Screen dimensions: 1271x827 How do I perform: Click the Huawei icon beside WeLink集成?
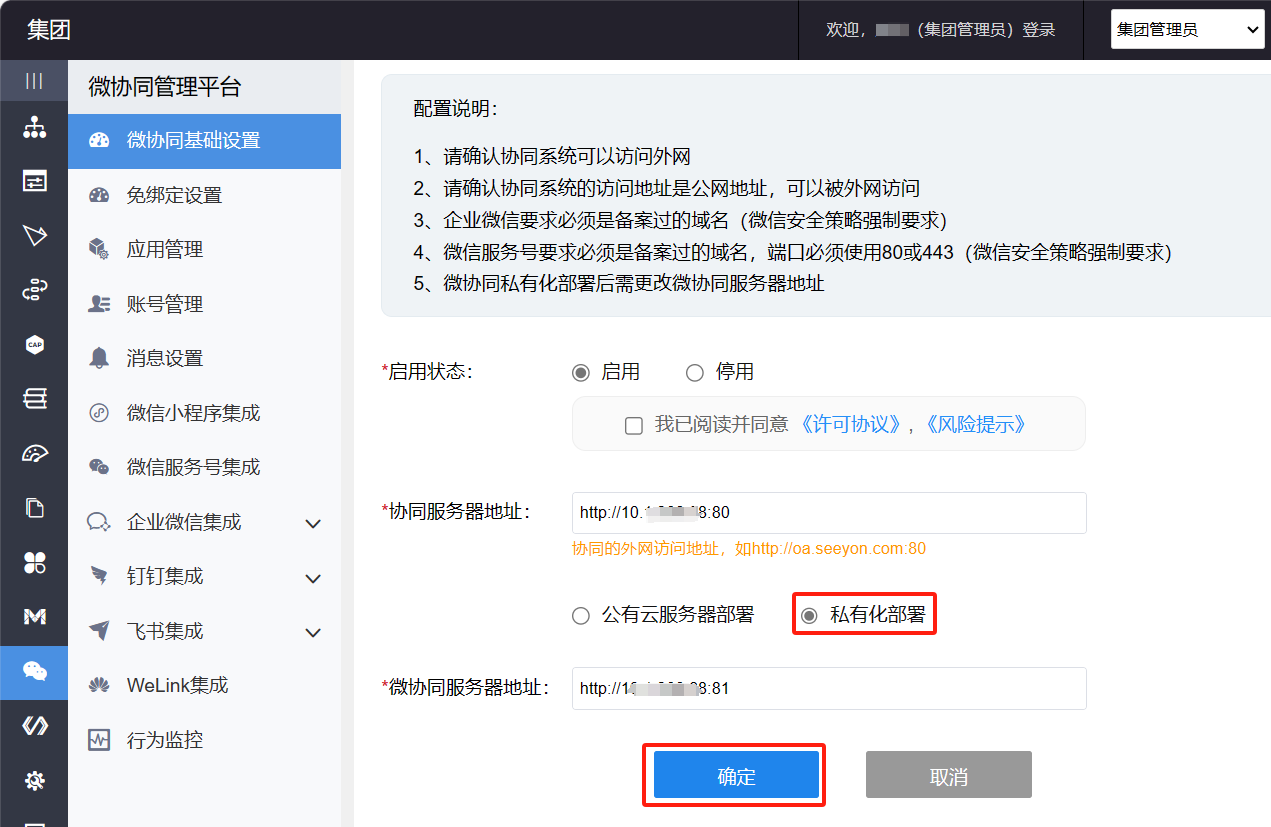99,685
